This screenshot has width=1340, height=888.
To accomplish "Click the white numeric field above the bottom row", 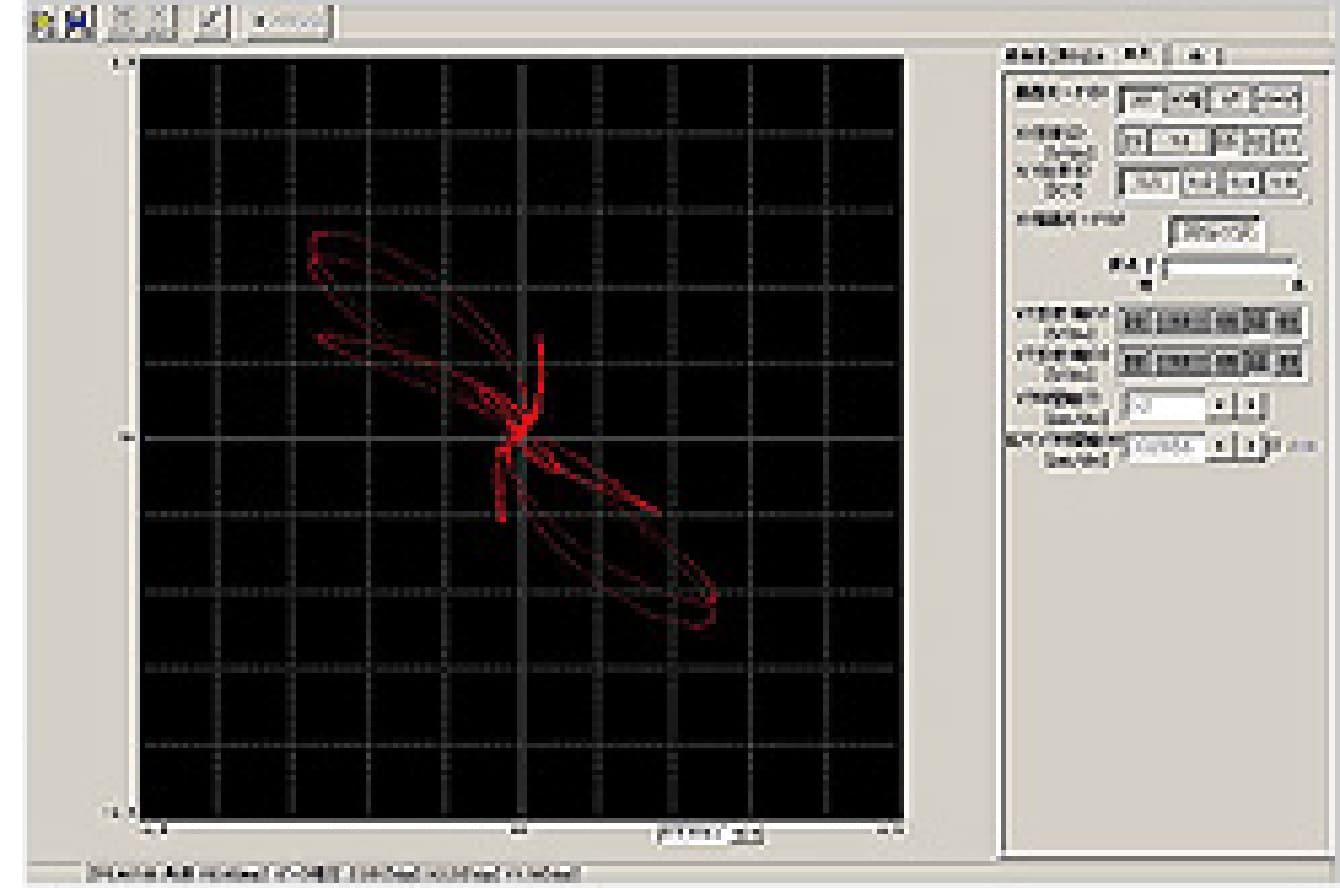I will tap(1165, 406).
